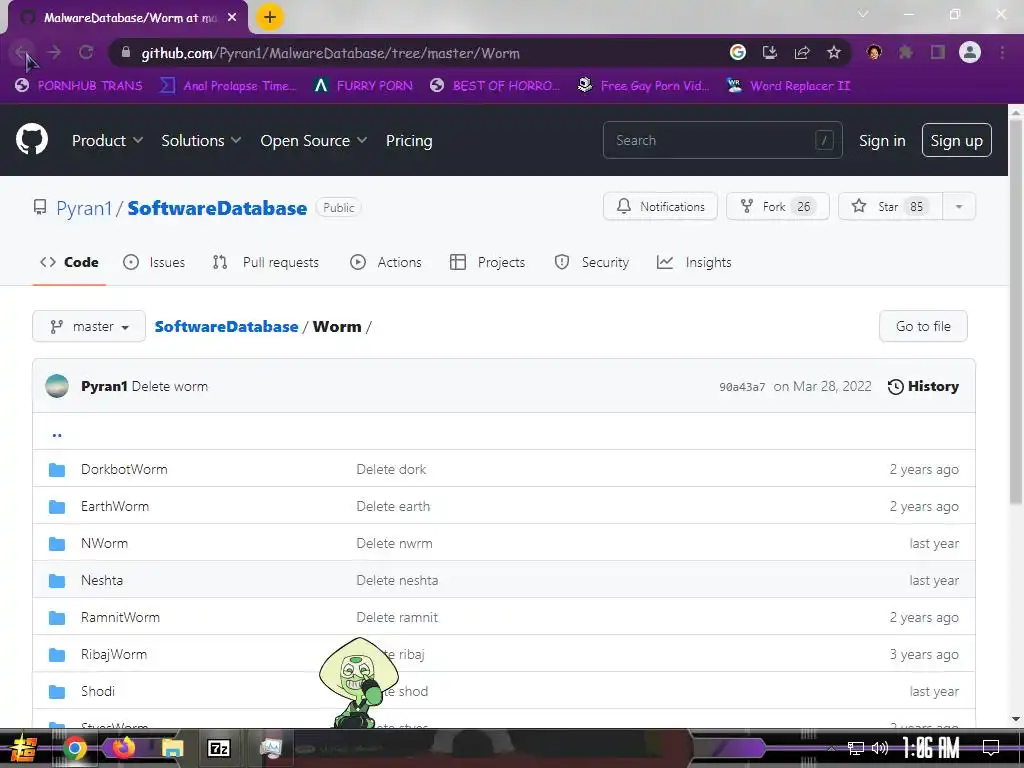Click the share page icon in the address bar
Viewport: 1024px width, 768px height.
click(x=802, y=52)
